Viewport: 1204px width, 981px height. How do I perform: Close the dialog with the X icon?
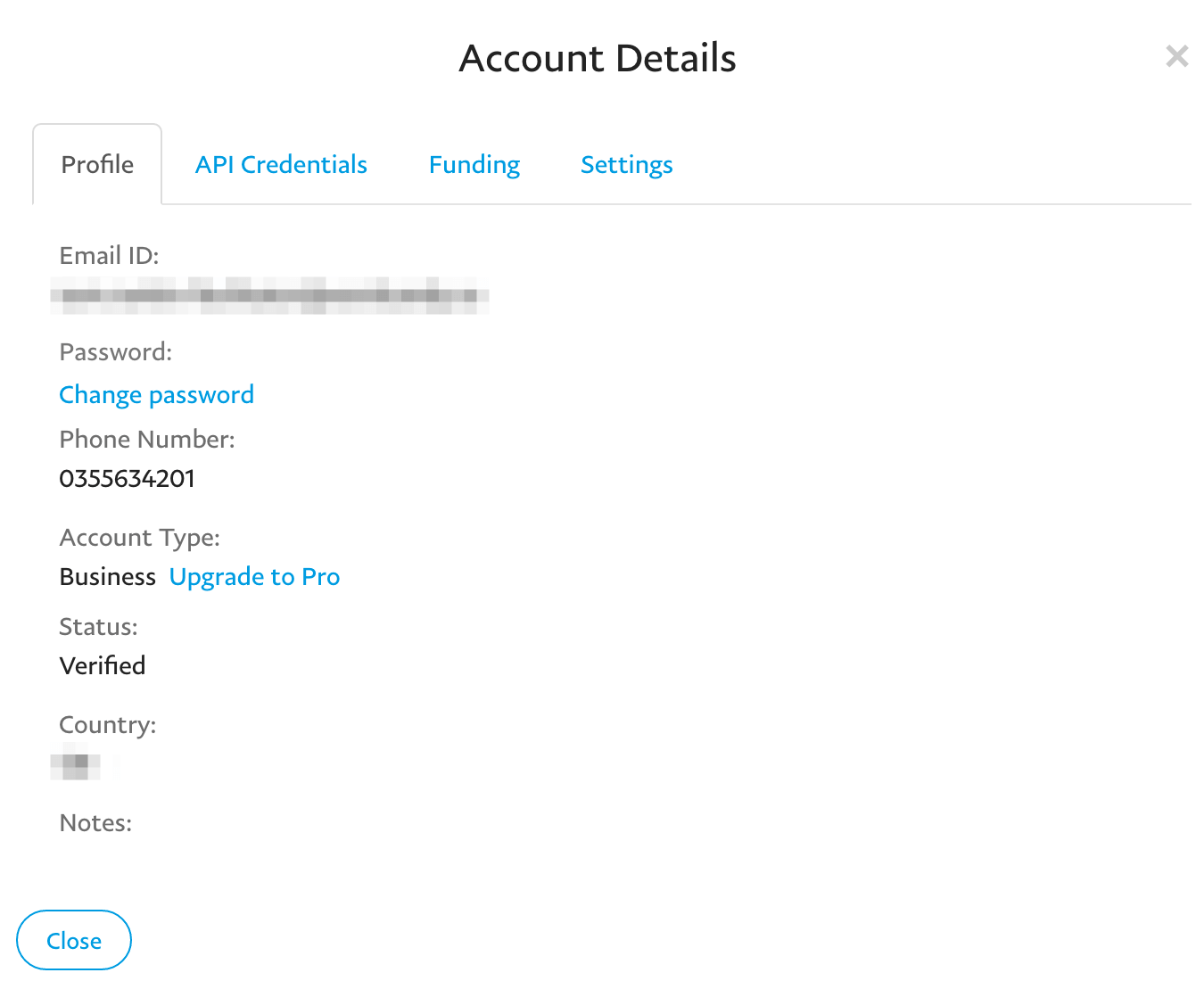(1176, 57)
